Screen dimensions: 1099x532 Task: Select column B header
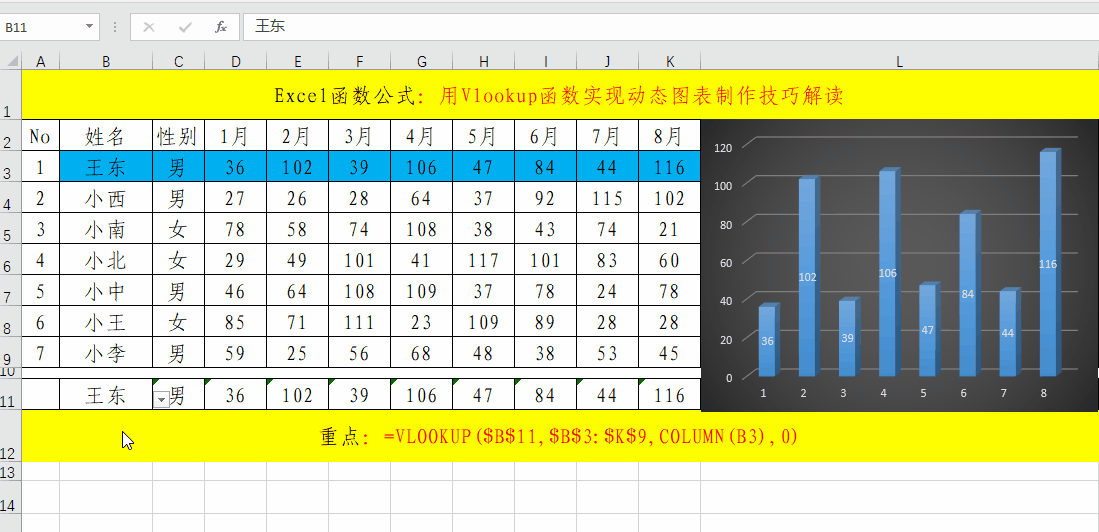click(x=106, y=62)
